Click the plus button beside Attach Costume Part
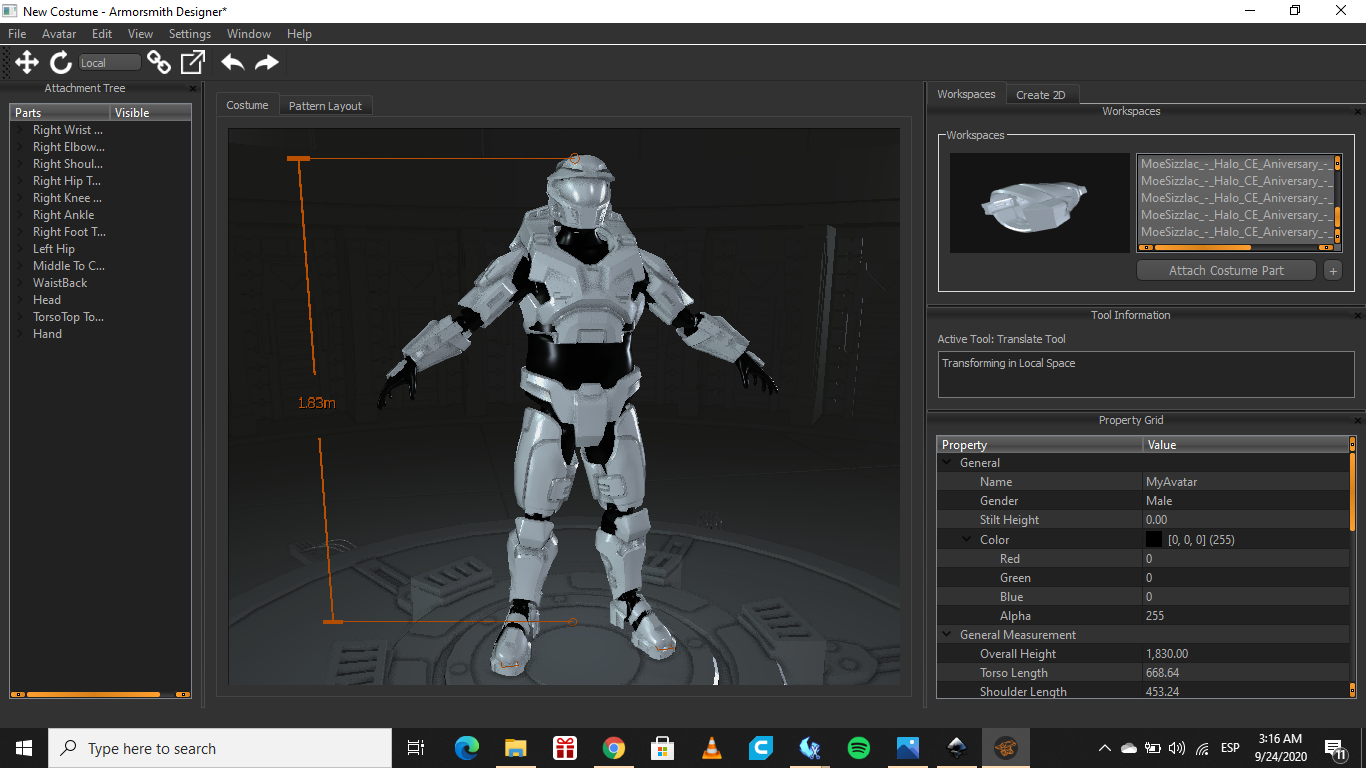1366x768 pixels. point(1332,271)
